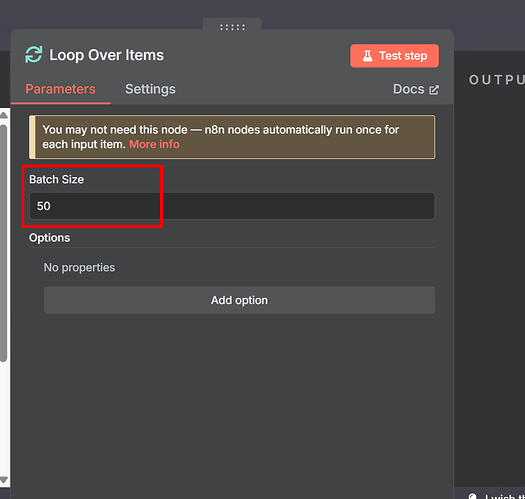
Task: Follow the More info link
Action: point(154,144)
